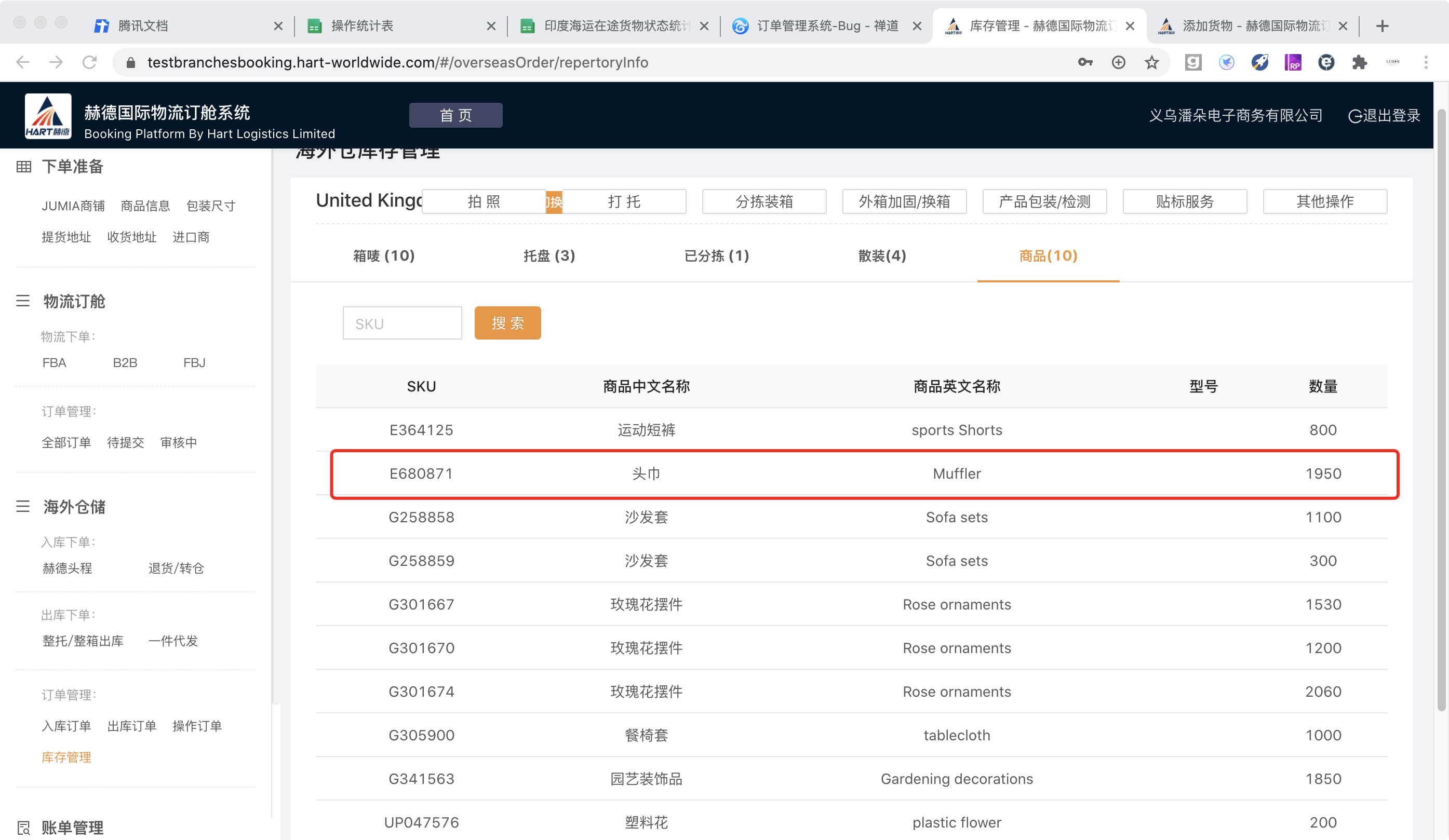Click the 物流订舱 menu icon

(x=23, y=301)
